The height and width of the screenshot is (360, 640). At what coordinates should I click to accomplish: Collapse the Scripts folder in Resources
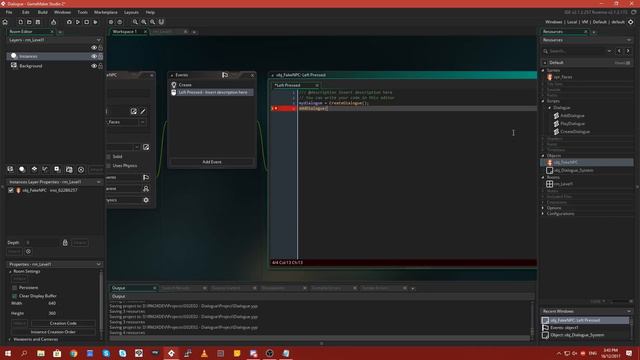543,101
